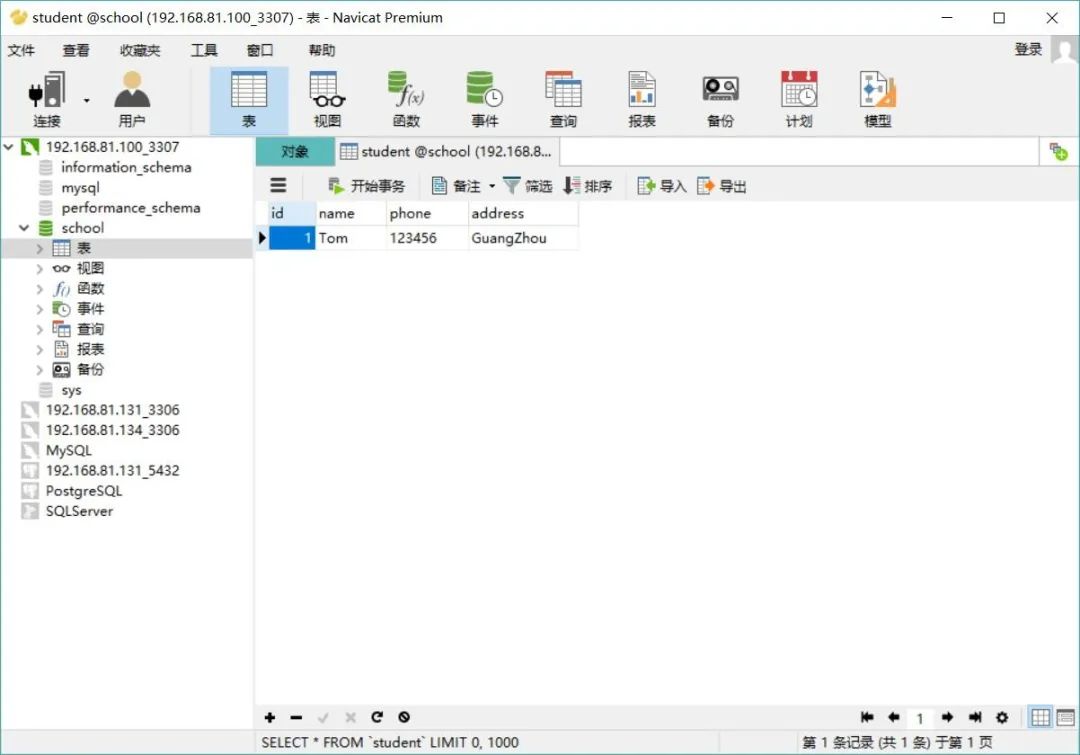Switch to the 对象 tab
The width and height of the screenshot is (1080, 755).
click(295, 152)
